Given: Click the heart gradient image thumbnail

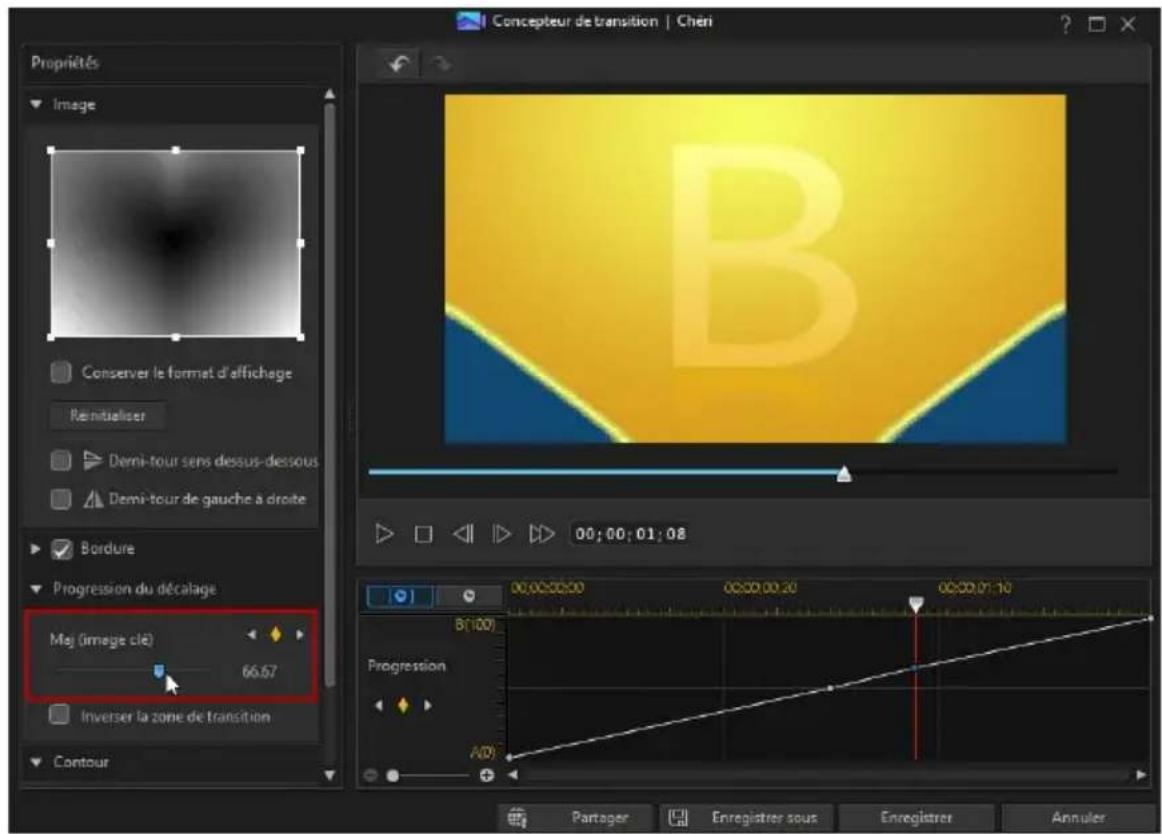Looking at the screenshot, I should [176, 243].
